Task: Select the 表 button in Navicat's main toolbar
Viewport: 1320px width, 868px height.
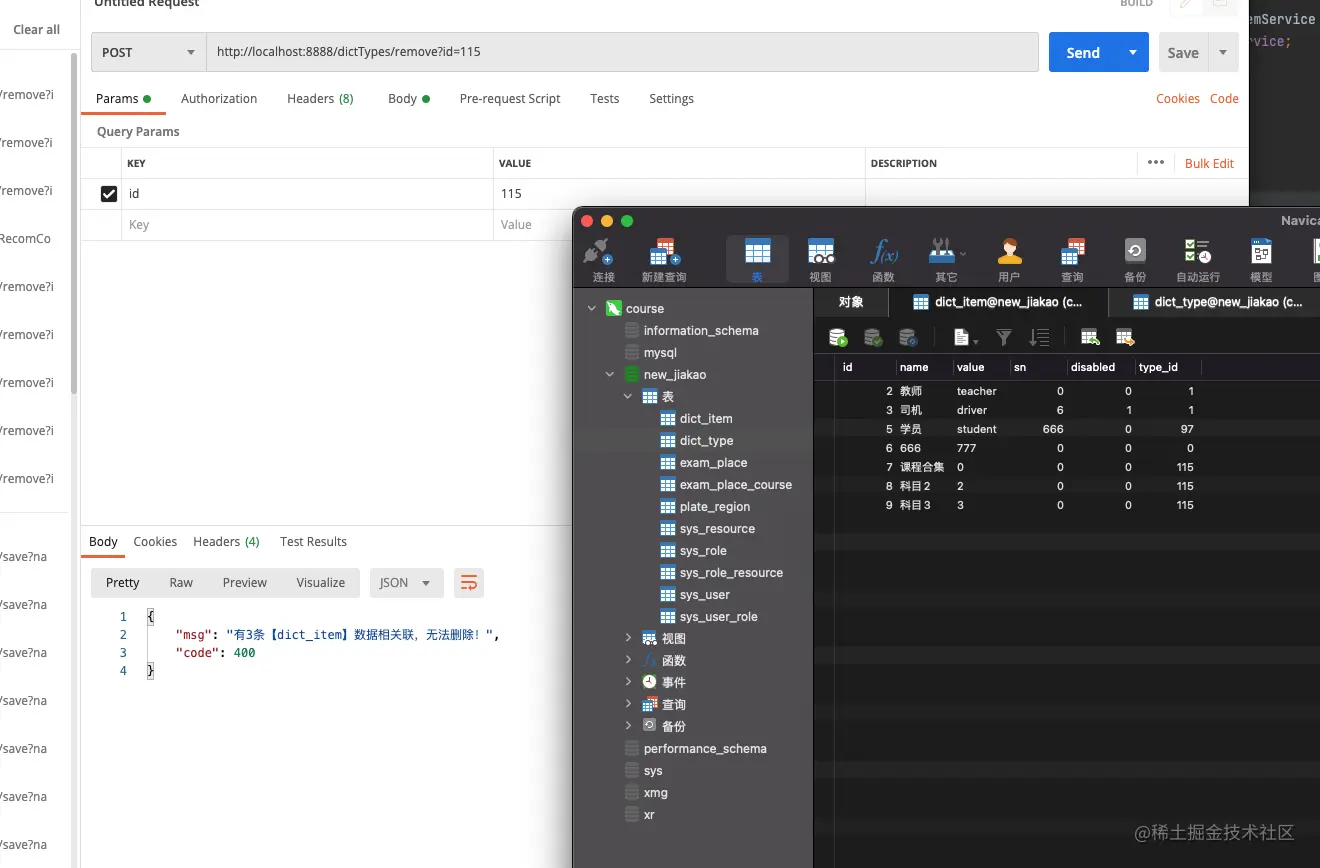Action: (757, 260)
